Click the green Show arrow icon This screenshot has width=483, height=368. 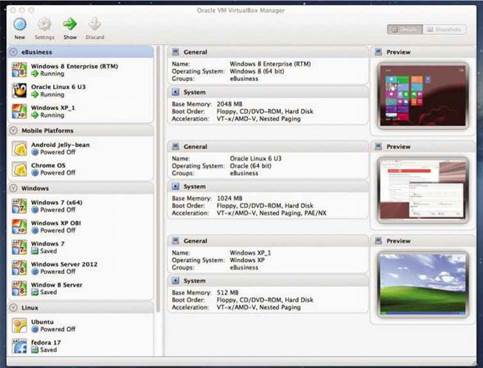[70, 24]
